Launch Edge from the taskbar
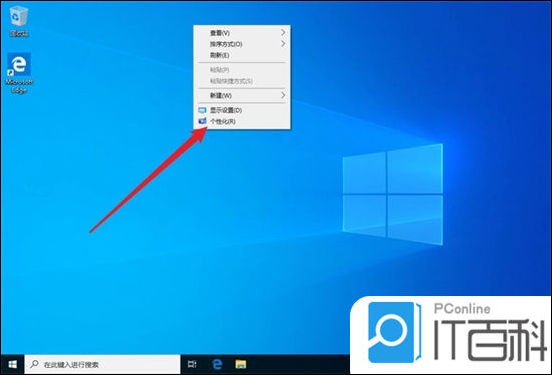The height and width of the screenshot is (375, 552). 217,364
